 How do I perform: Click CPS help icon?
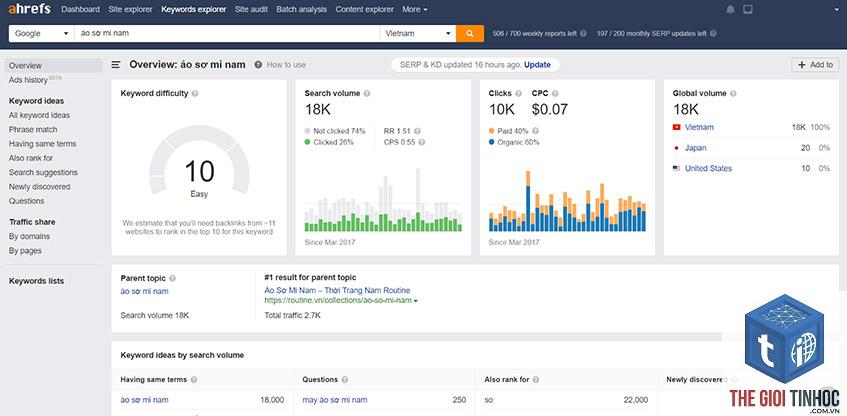(x=422, y=142)
